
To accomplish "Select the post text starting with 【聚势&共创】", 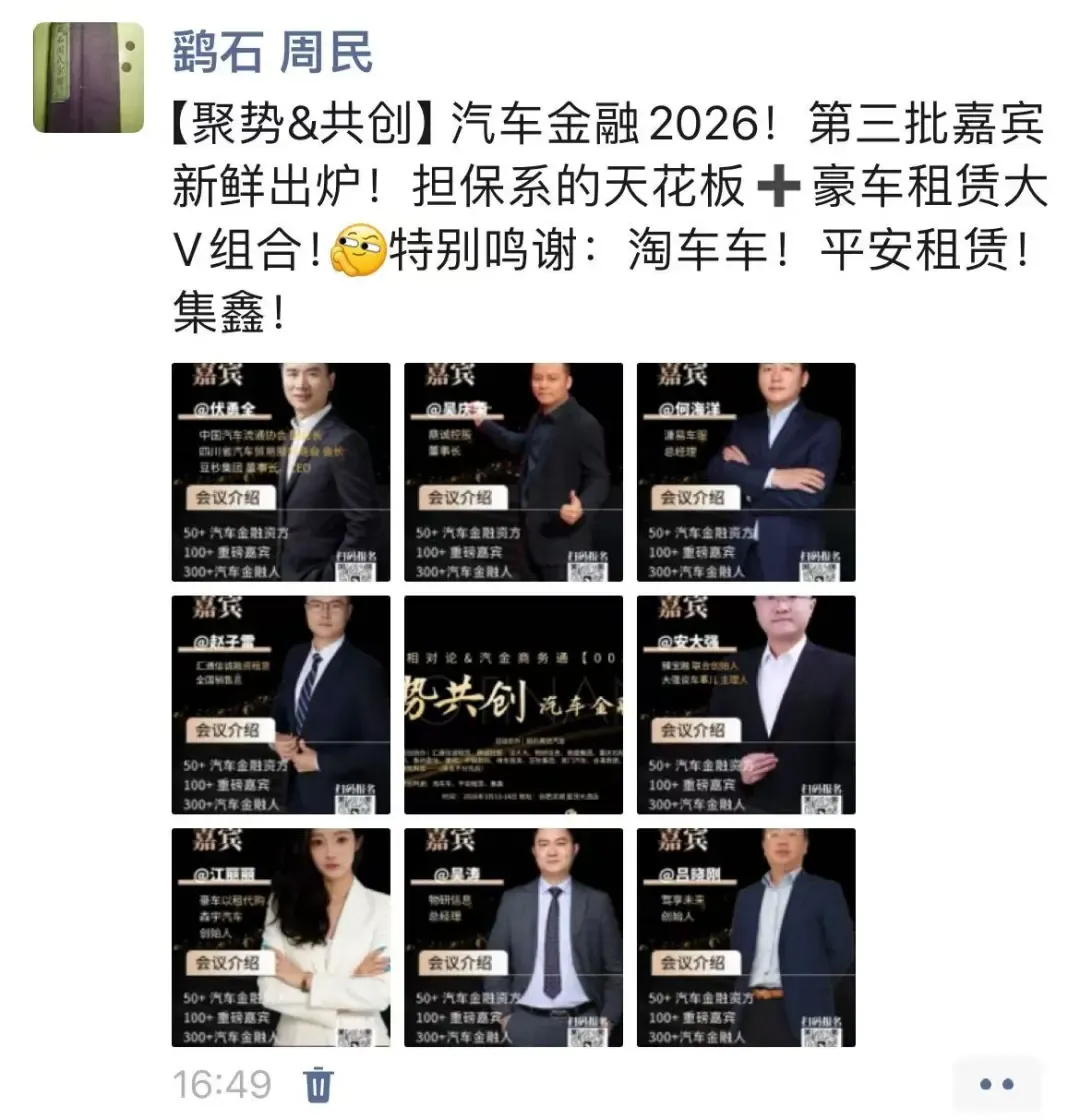I will point(610,217).
